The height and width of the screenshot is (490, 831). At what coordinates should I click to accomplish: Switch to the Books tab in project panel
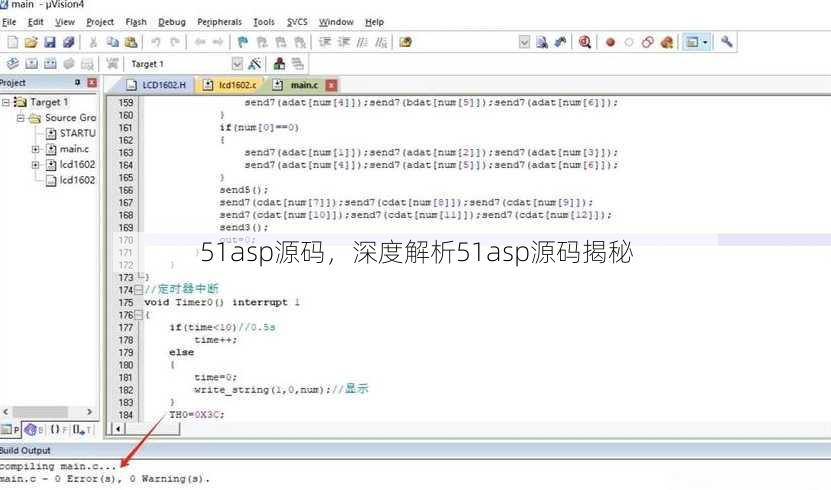pyautogui.click(x=34, y=430)
